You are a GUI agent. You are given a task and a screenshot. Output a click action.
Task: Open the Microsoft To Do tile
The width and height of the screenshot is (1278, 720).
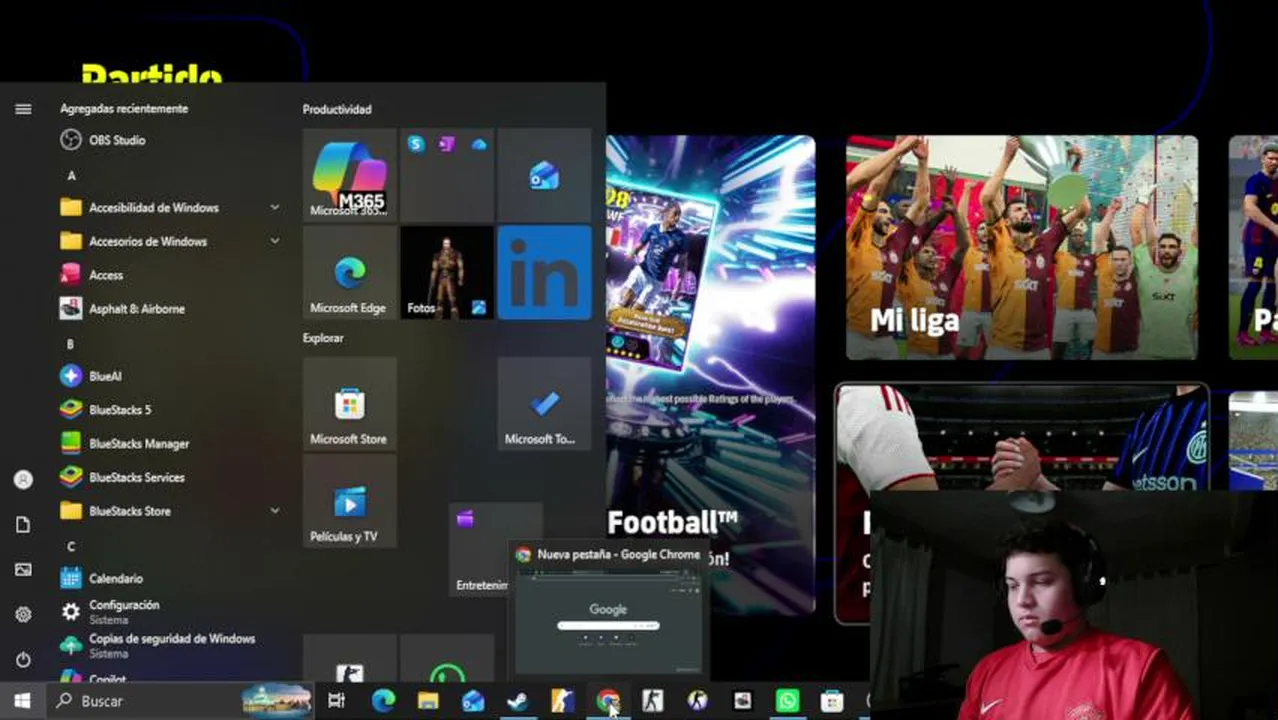pos(544,404)
